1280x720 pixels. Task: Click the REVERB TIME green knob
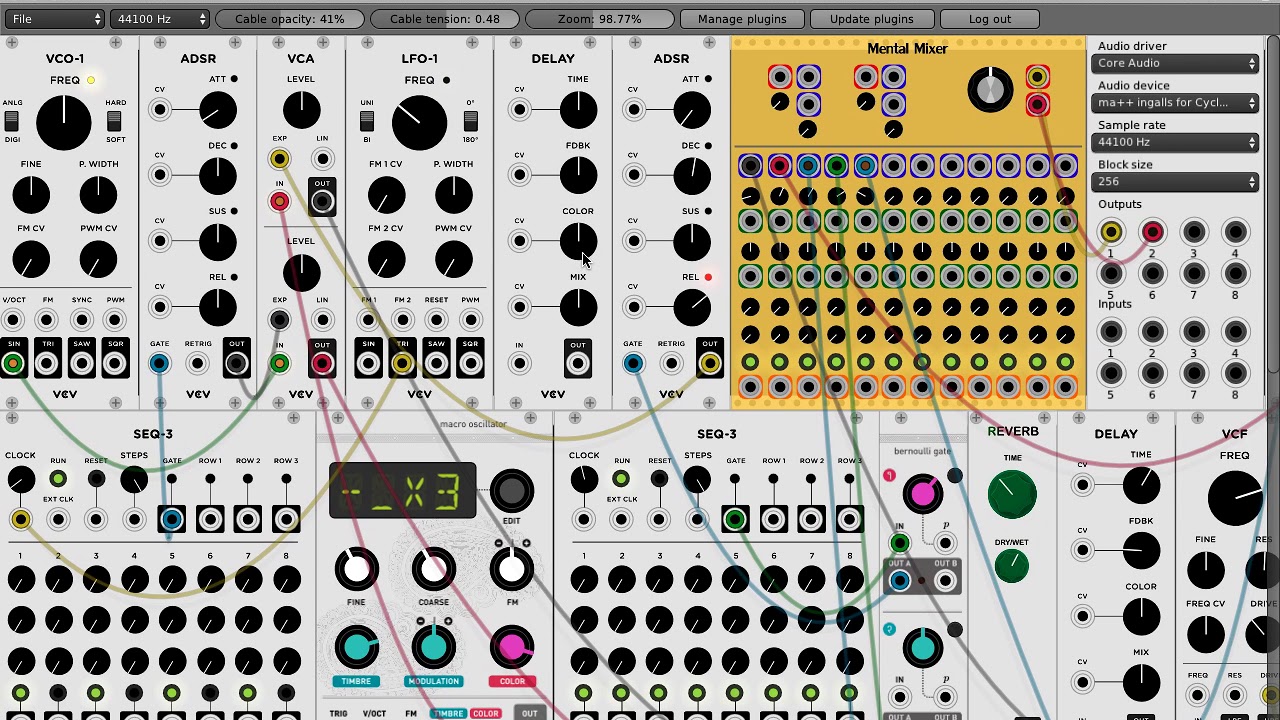[x=1012, y=495]
